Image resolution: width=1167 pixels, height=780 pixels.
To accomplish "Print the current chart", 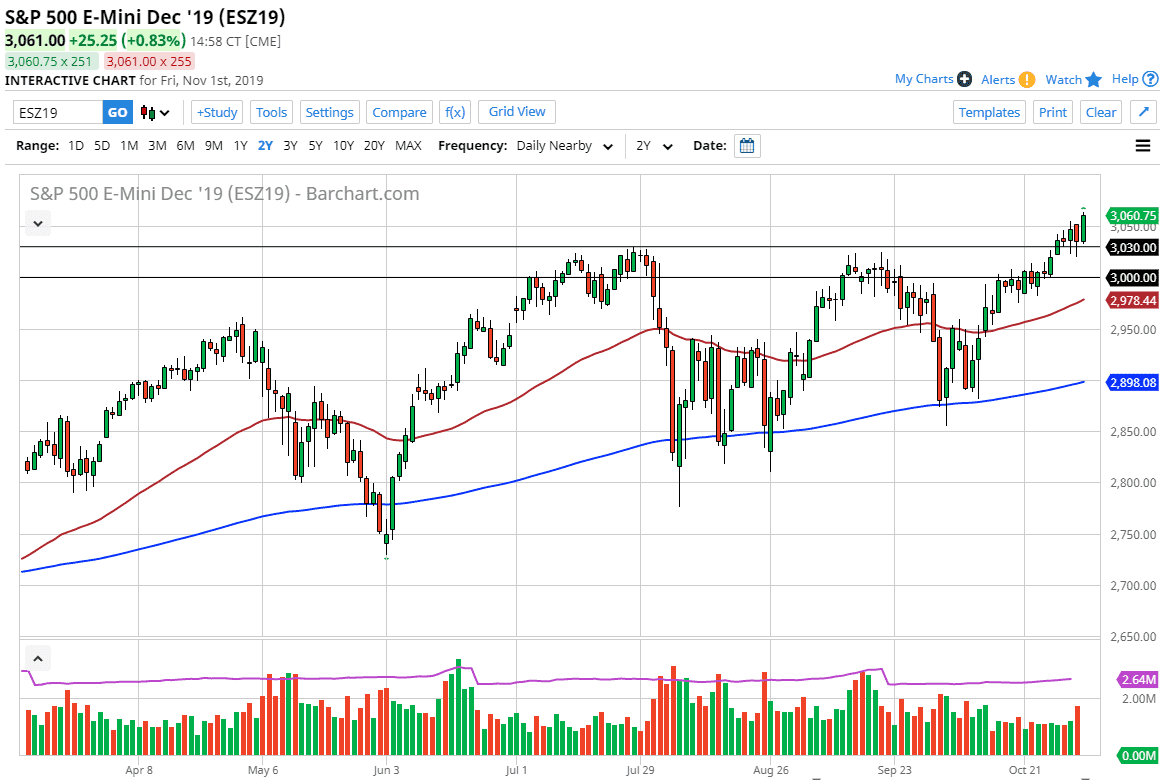I will point(1052,112).
